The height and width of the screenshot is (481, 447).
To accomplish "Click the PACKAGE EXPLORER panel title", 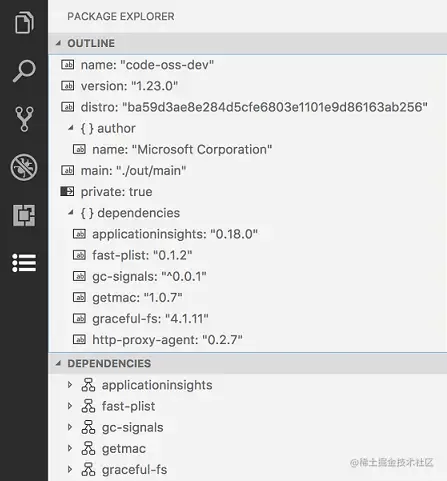I will tap(121, 16).
